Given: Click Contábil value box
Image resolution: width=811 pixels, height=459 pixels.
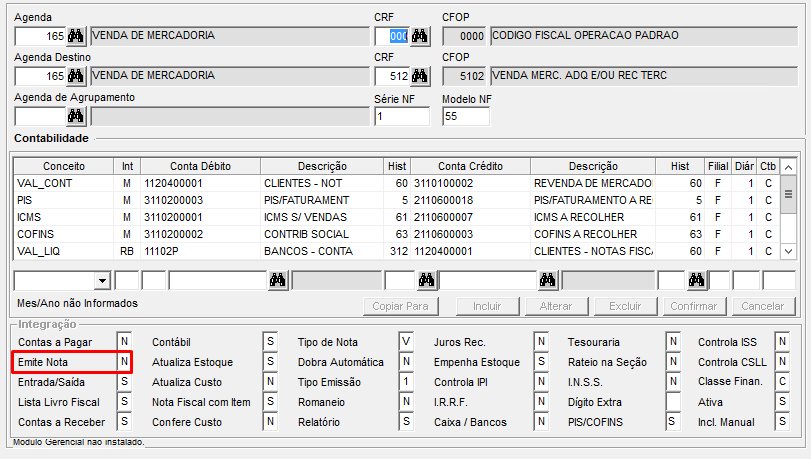Looking at the screenshot, I should point(270,342).
